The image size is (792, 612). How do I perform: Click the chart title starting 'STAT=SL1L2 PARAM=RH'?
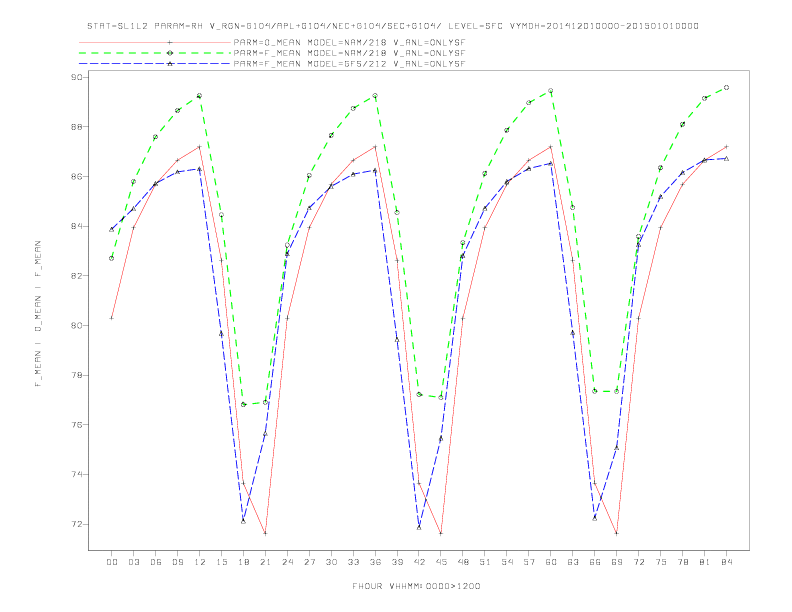tap(393, 26)
